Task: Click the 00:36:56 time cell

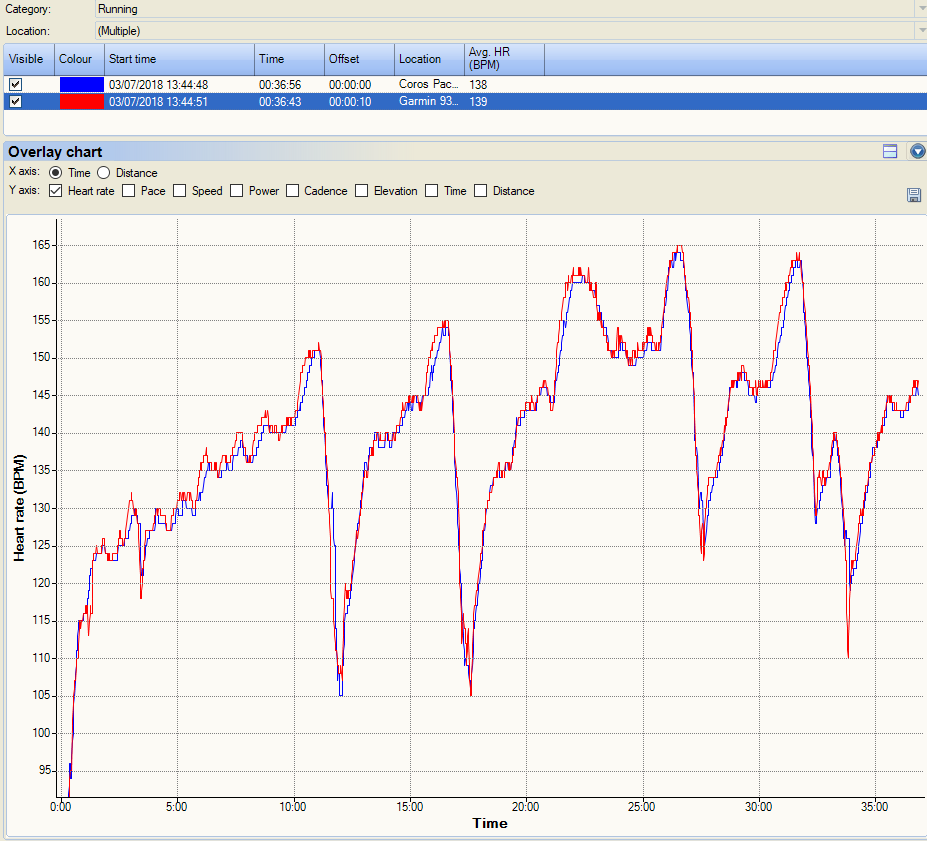Action: [280, 85]
